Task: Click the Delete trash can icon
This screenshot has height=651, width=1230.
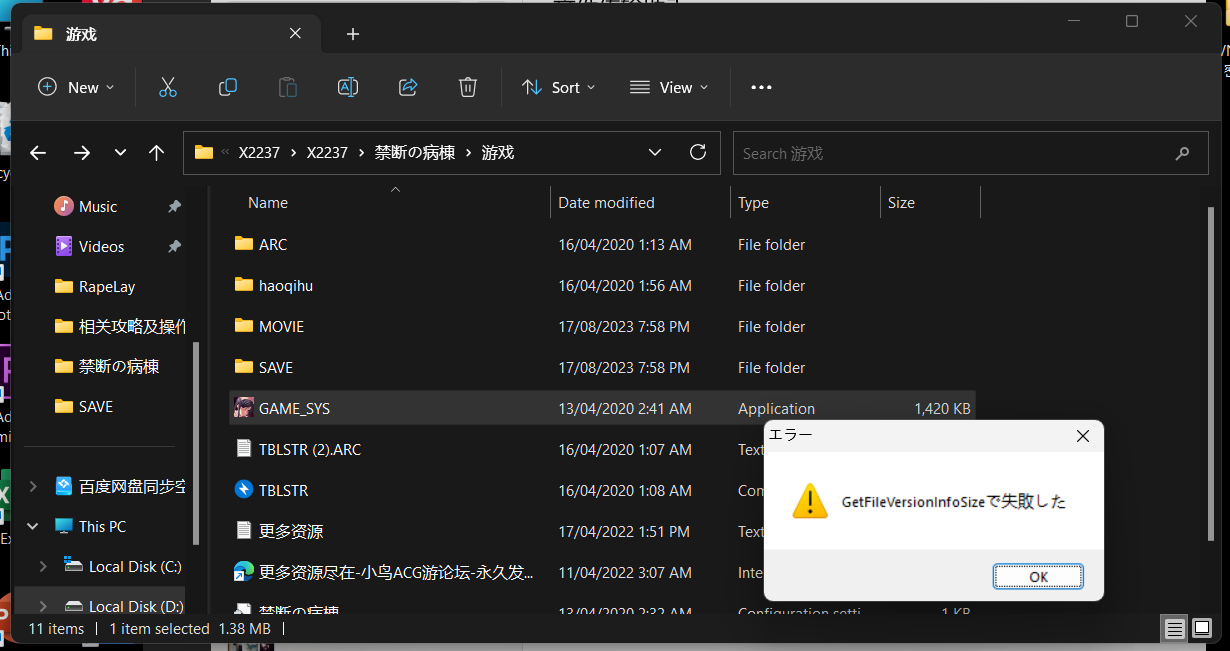Action: (x=468, y=87)
